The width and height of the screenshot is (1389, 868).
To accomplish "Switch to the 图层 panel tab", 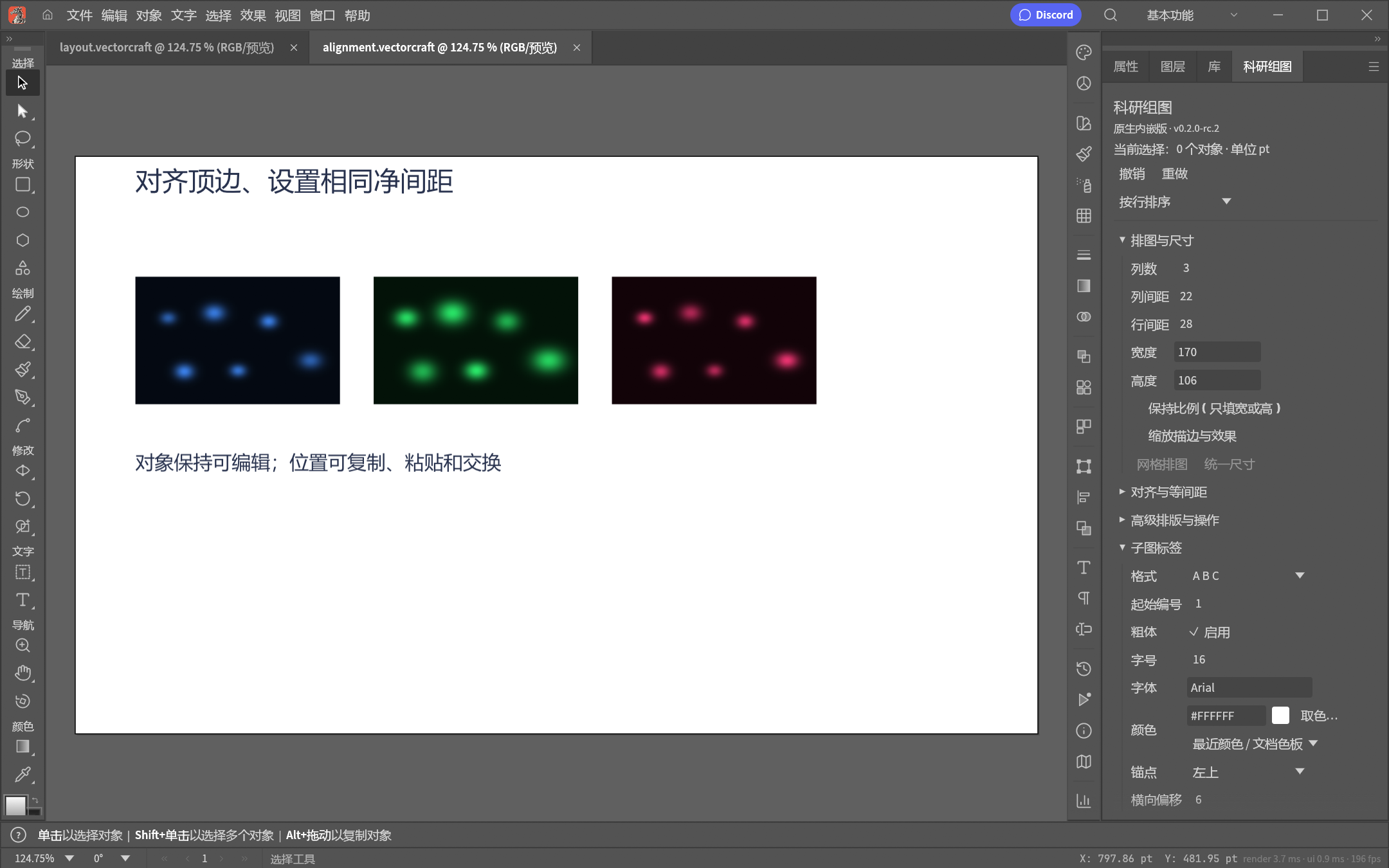I will [x=1172, y=67].
